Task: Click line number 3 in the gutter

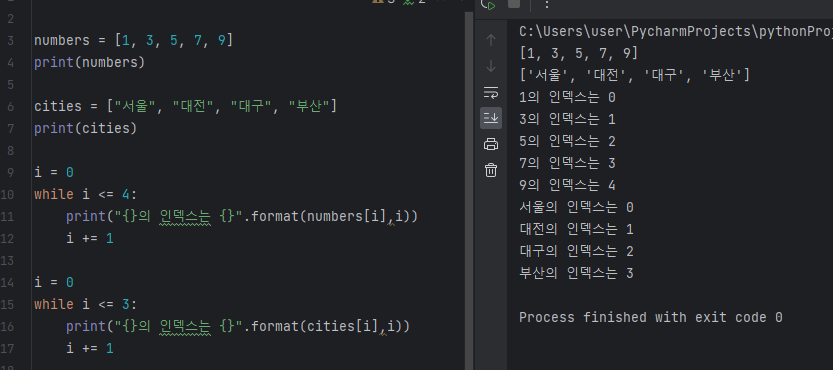Action: [11, 40]
